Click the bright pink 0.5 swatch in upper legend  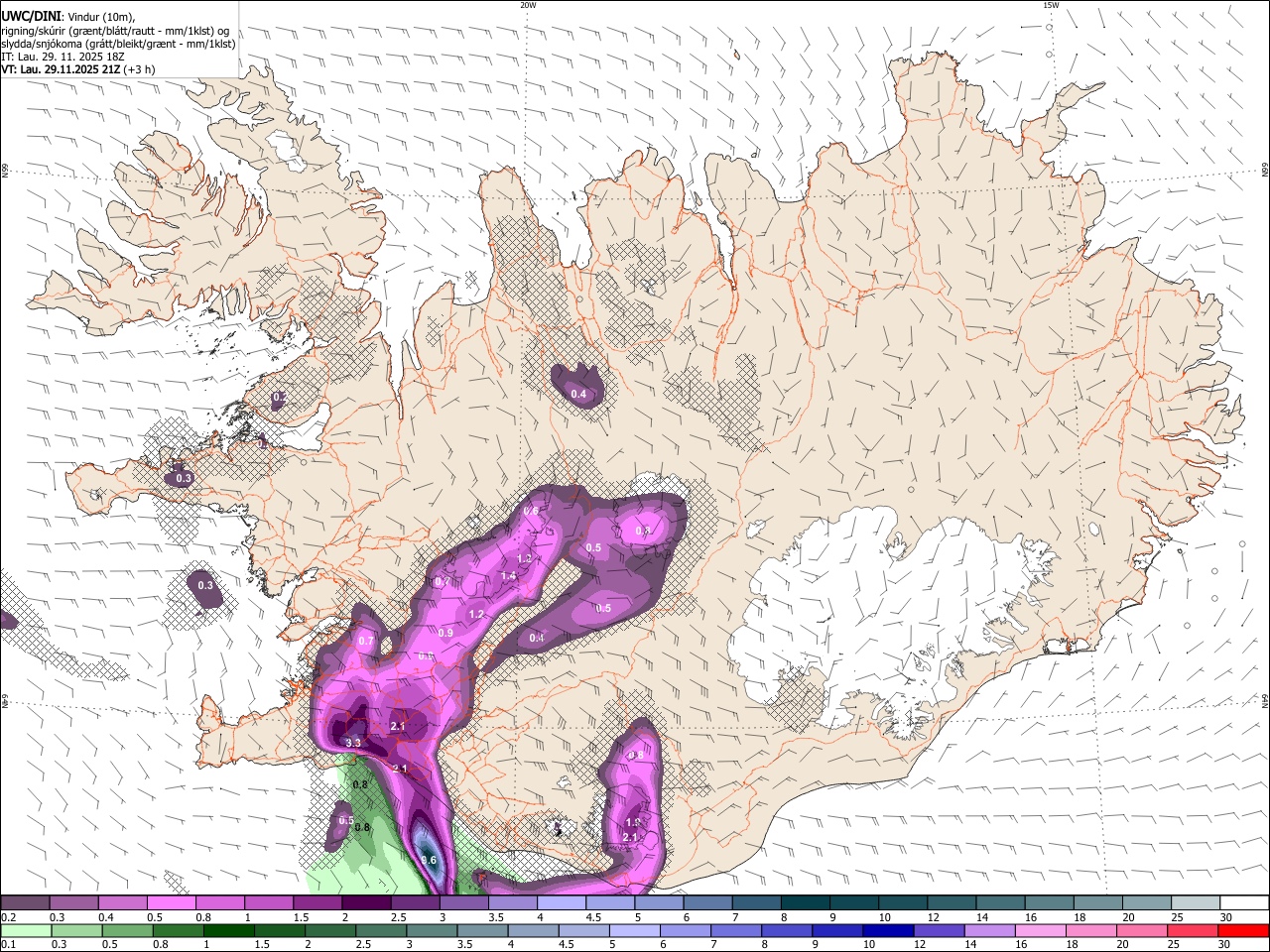click(x=171, y=902)
